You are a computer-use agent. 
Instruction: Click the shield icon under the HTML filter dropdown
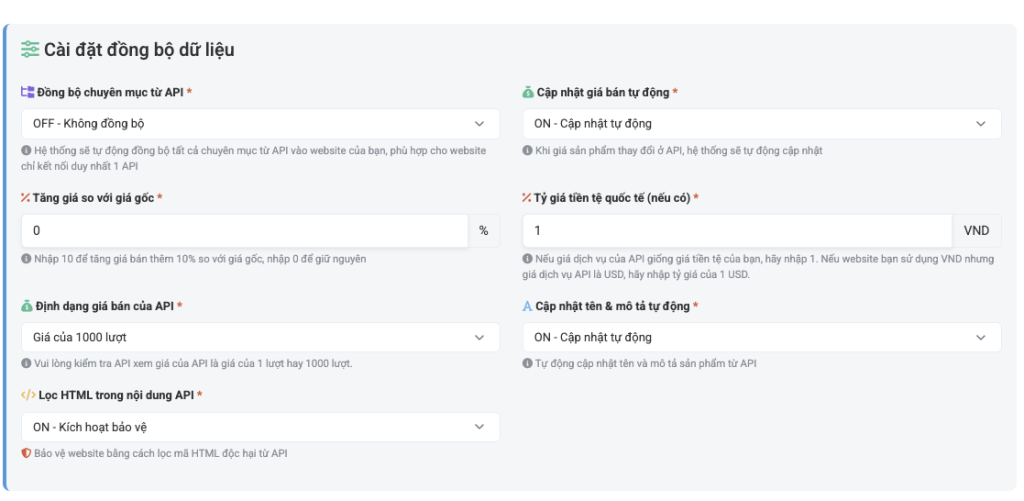coord(26,453)
